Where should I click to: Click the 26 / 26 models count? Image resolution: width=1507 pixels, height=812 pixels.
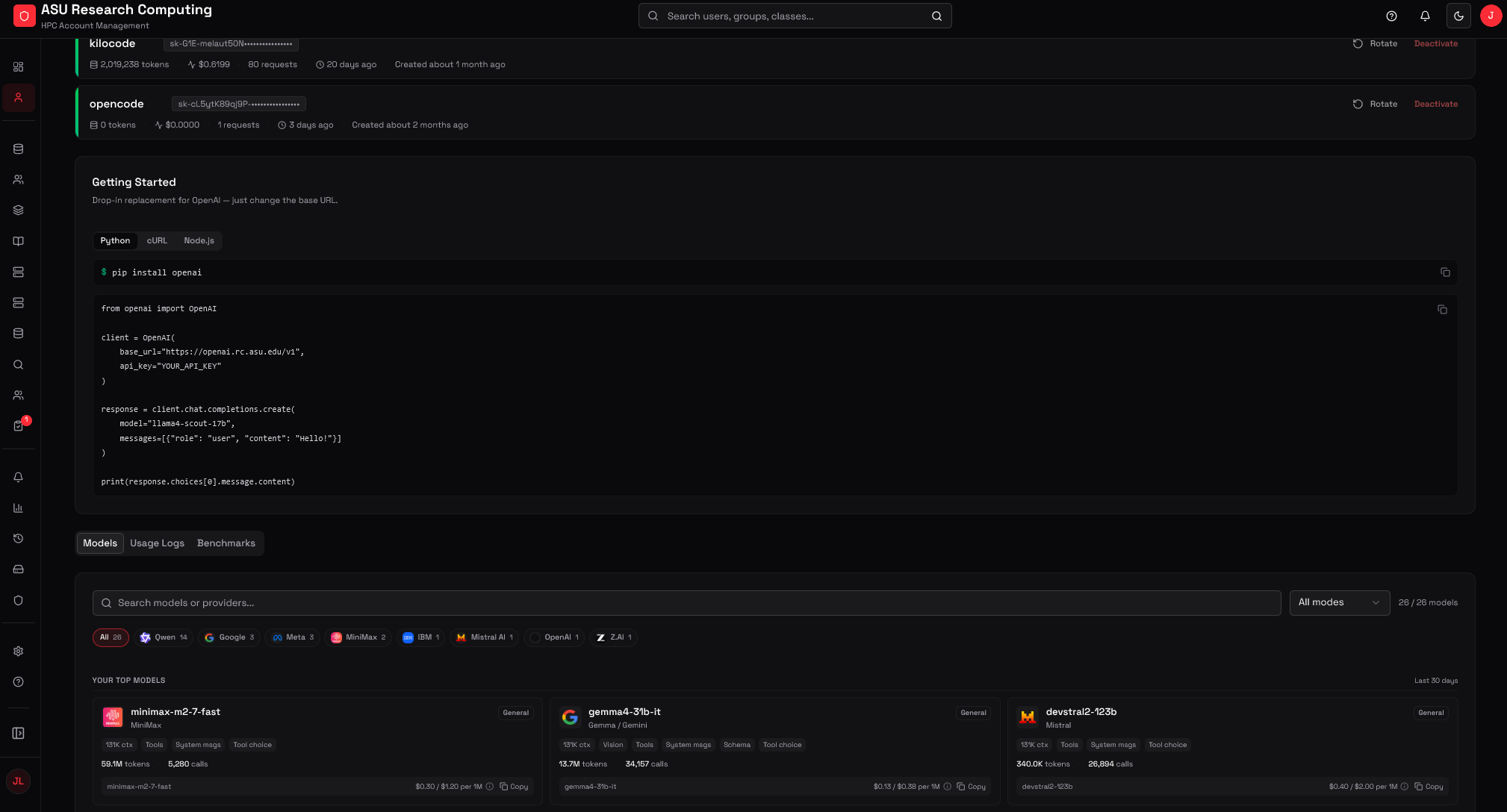[1428, 603]
